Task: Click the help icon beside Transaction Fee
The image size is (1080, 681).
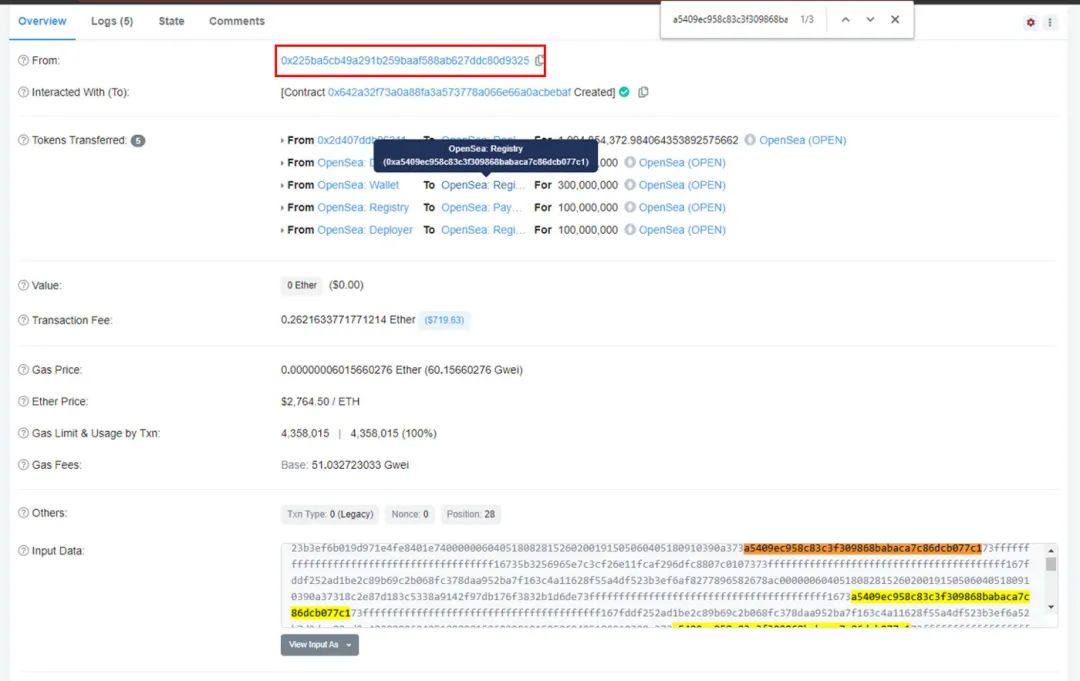Action: point(23,321)
